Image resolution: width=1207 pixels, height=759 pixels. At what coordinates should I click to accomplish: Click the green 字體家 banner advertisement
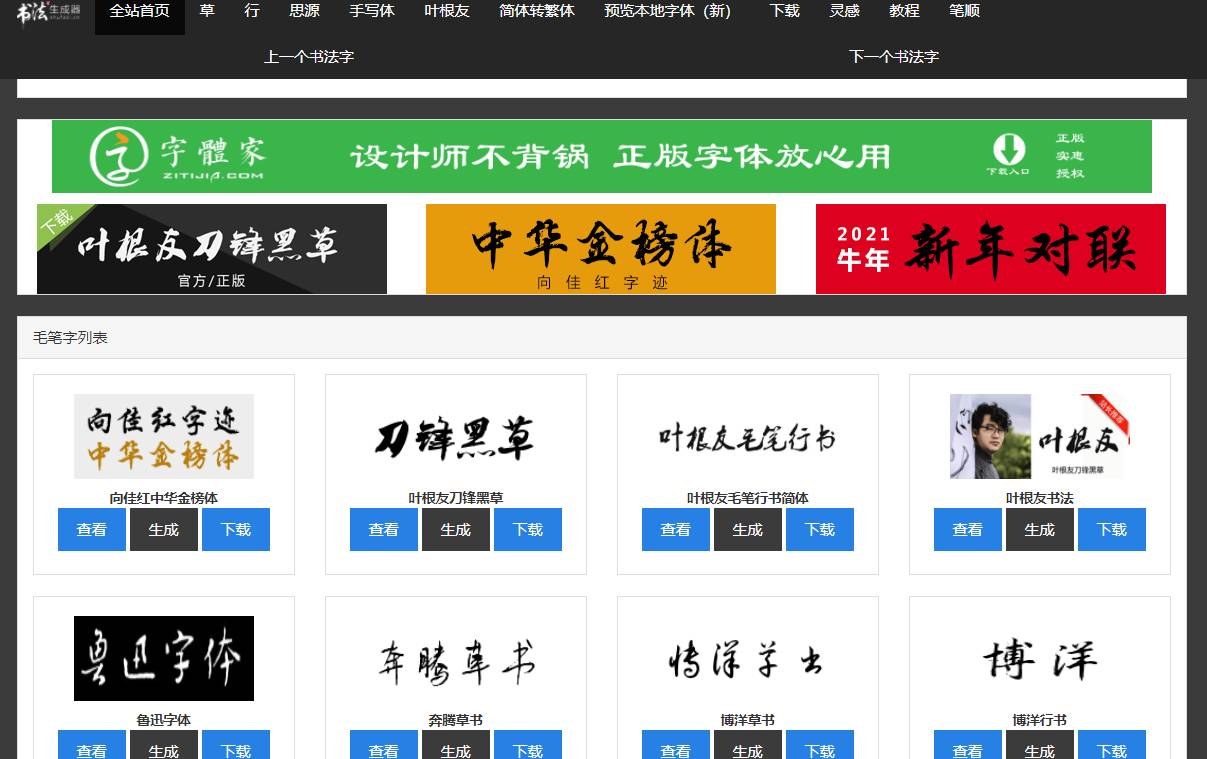[x=602, y=156]
